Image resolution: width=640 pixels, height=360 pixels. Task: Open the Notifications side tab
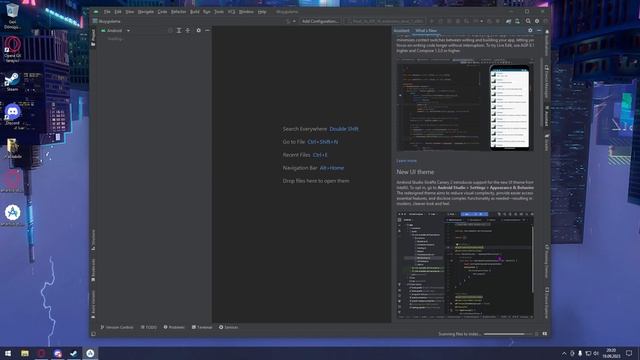coord(547,43)
